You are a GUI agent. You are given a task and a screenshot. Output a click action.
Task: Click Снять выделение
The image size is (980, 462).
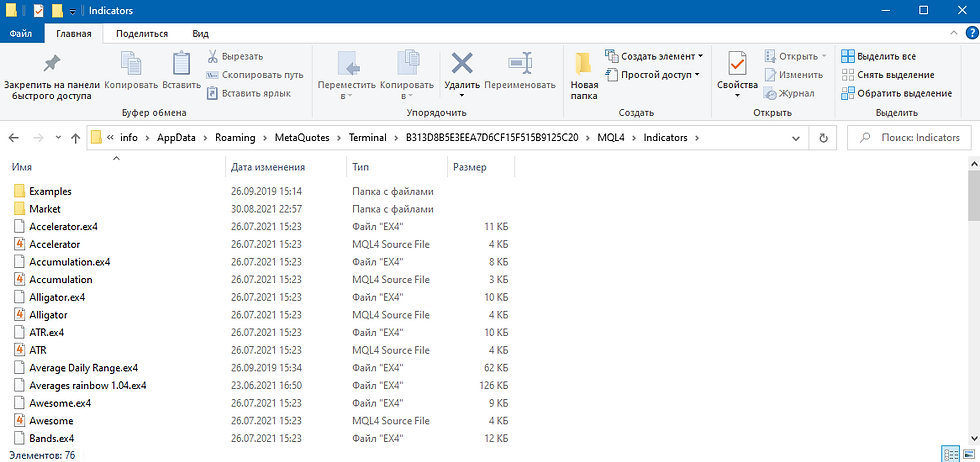pos(888,75)
